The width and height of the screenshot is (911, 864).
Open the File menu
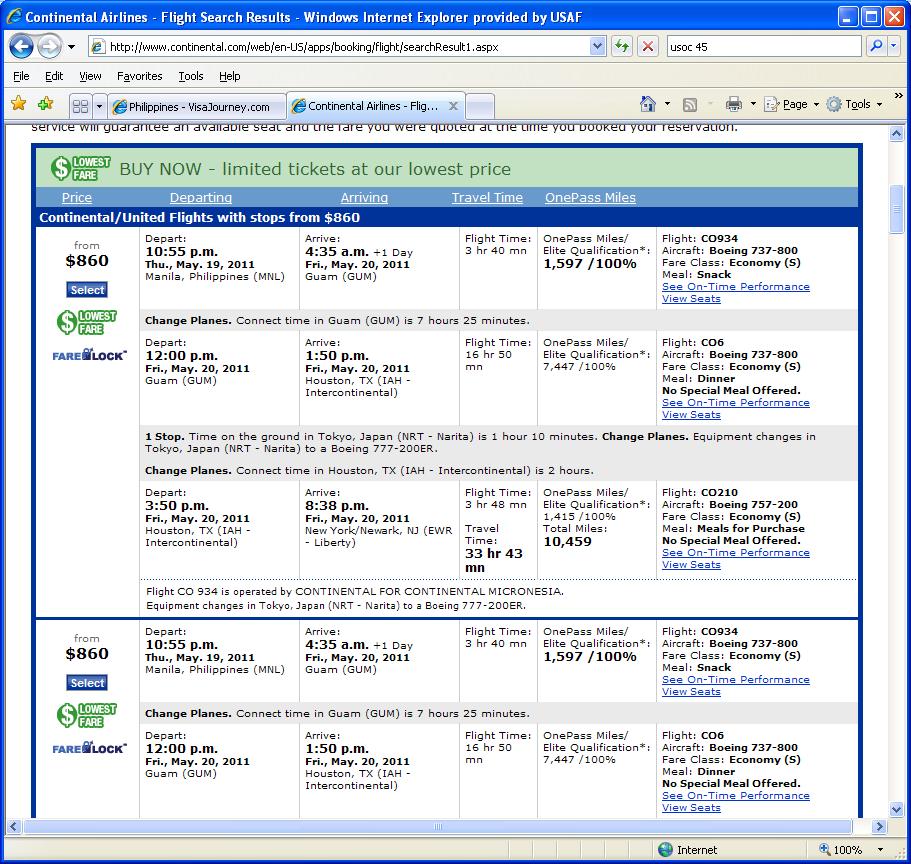[21, 76]
